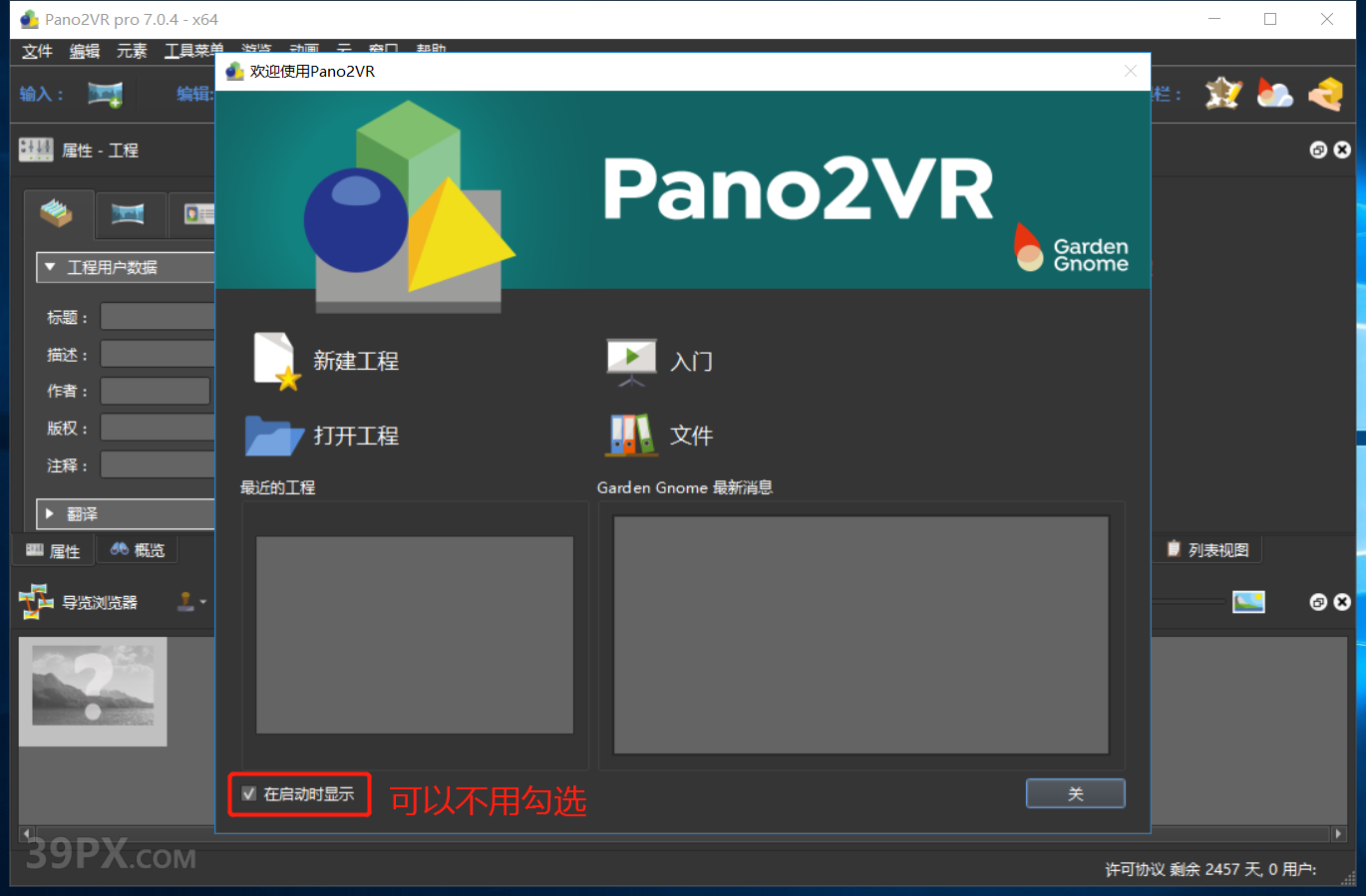Open the 元素 menu
The height and width of the screenshot is (896, 1366).
point(132,51)
